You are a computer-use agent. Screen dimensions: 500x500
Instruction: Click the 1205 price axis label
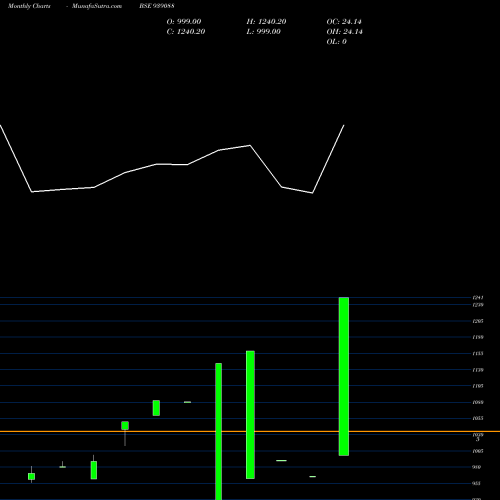click(478, 321)
